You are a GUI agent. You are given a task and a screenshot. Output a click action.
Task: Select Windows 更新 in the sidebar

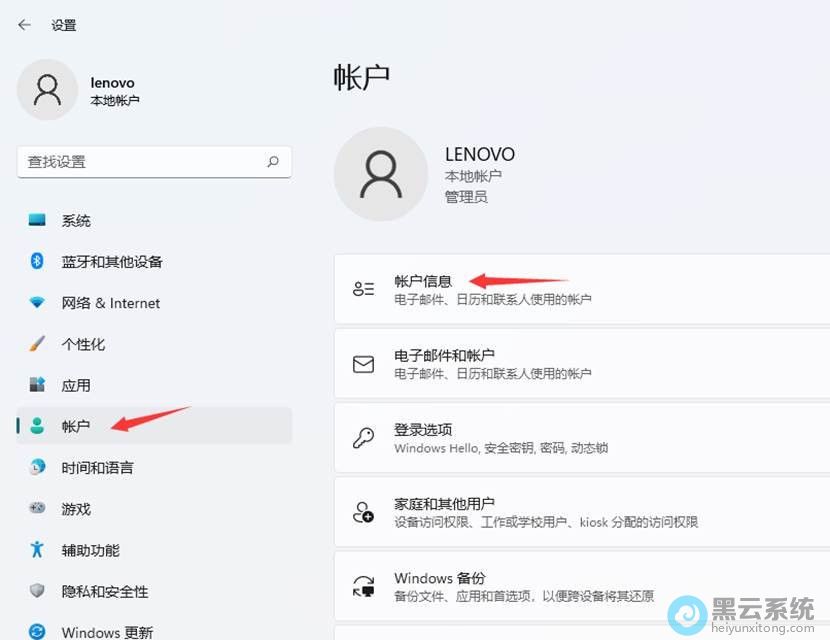(107, 632)
